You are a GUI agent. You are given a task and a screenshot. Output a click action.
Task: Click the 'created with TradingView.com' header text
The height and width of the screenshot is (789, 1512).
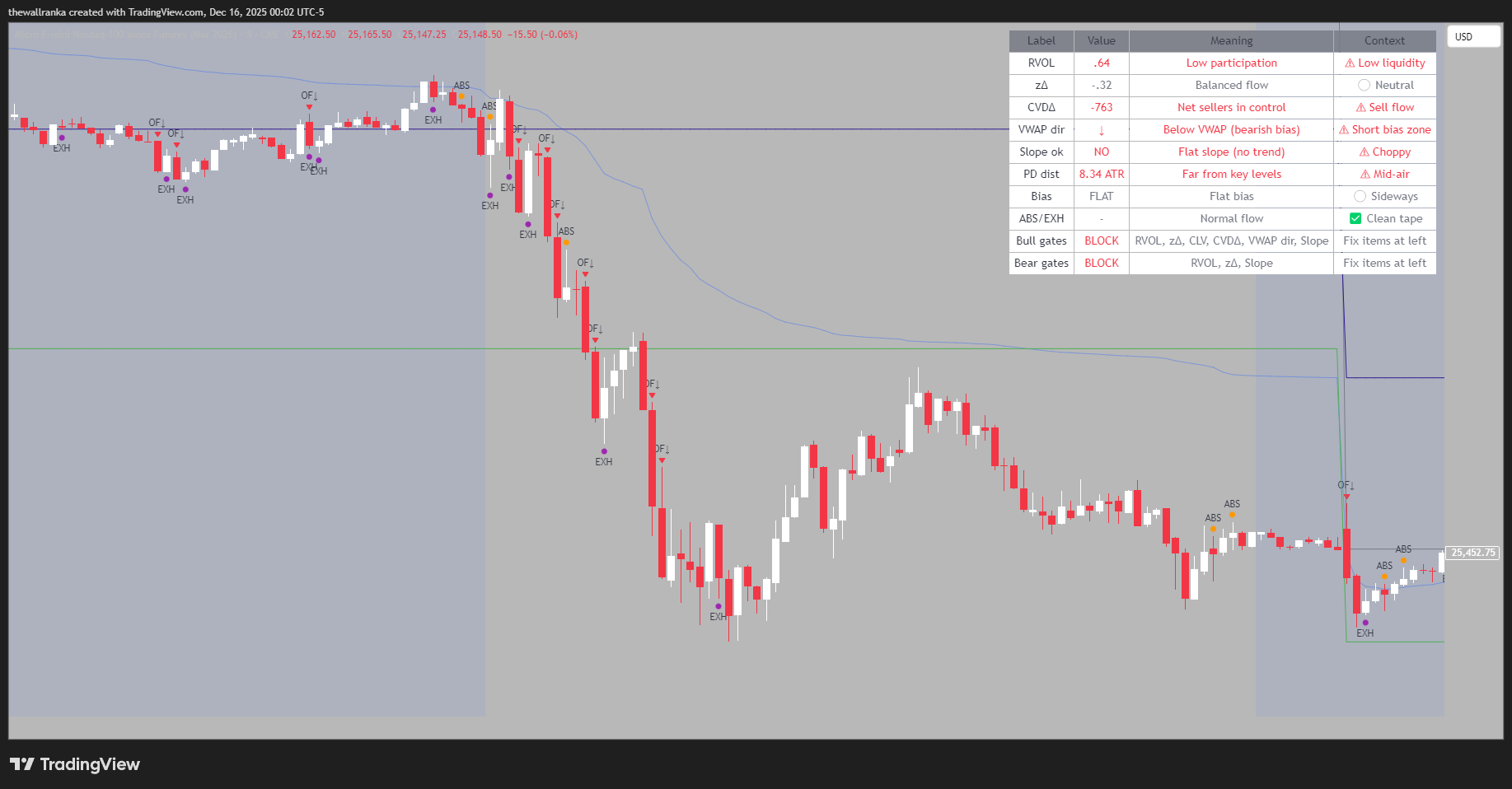[138, 12]
